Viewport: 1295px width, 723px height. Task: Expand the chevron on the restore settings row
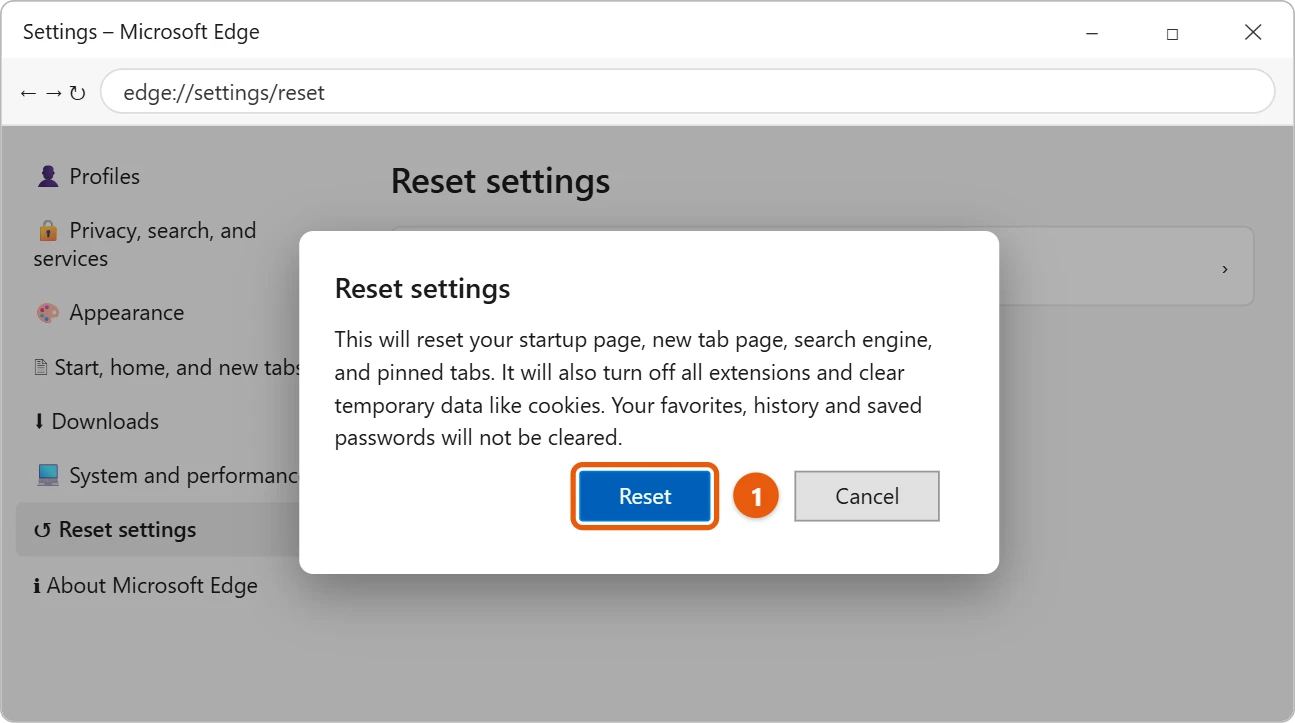pyautogui.click(x=1225, y=269)
